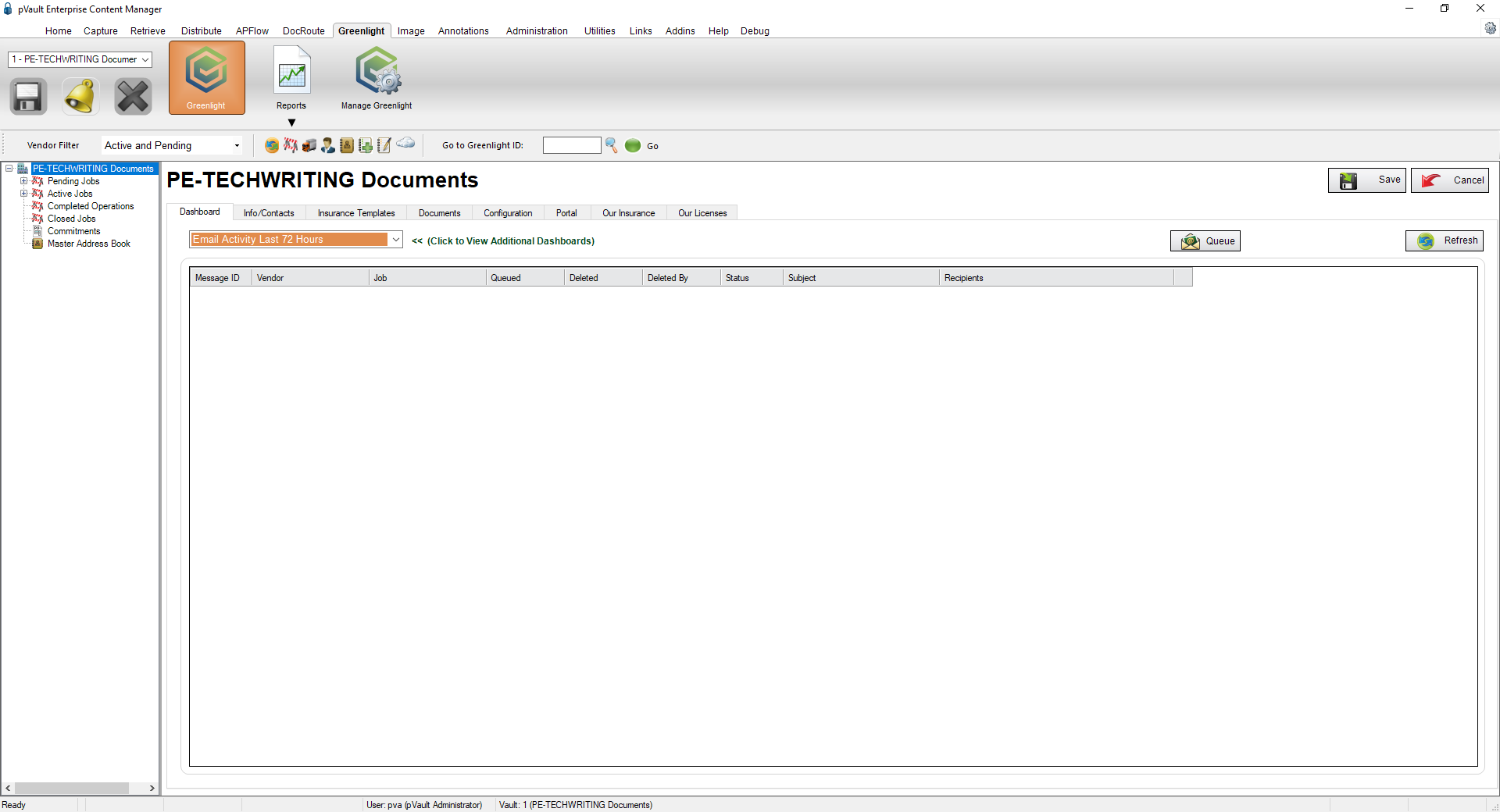This screenshot has width=1500, height=812.
Task: Click the large Greenlight ribbon icon
Action: [x=206, y=77]
